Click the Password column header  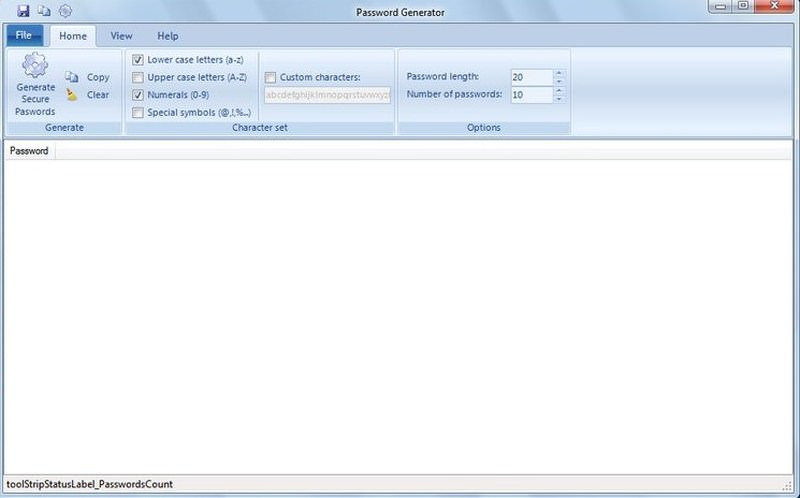tap(30, 151)
